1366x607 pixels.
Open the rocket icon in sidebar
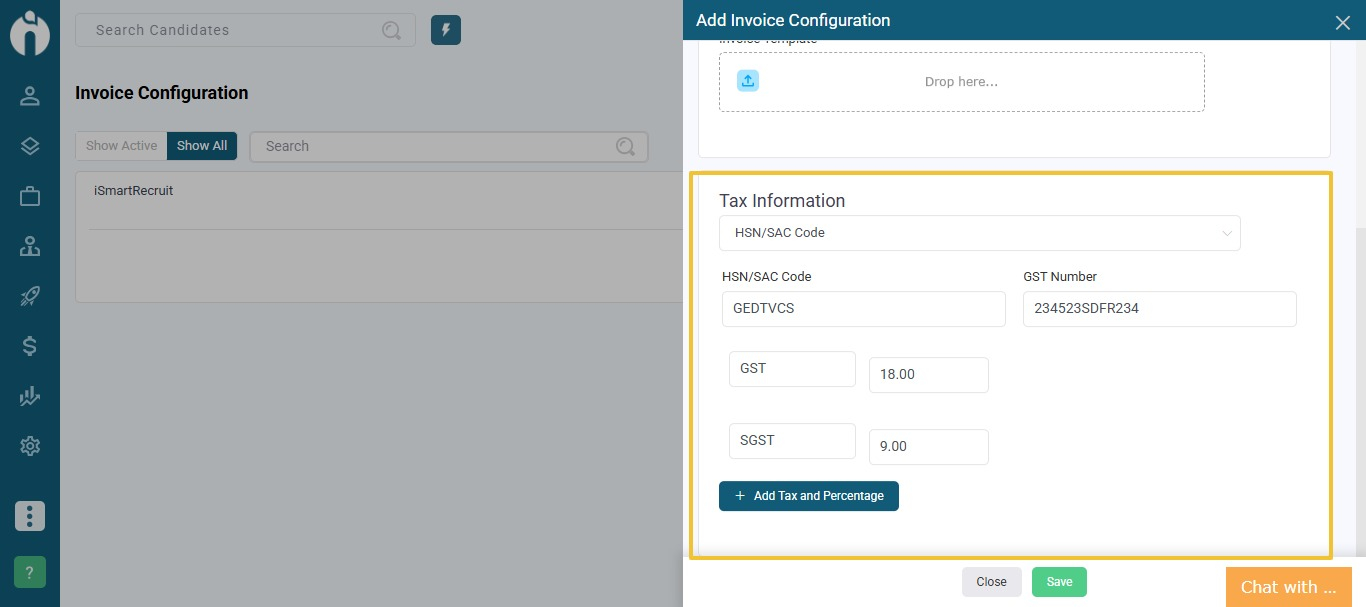[x=30, y=296]
